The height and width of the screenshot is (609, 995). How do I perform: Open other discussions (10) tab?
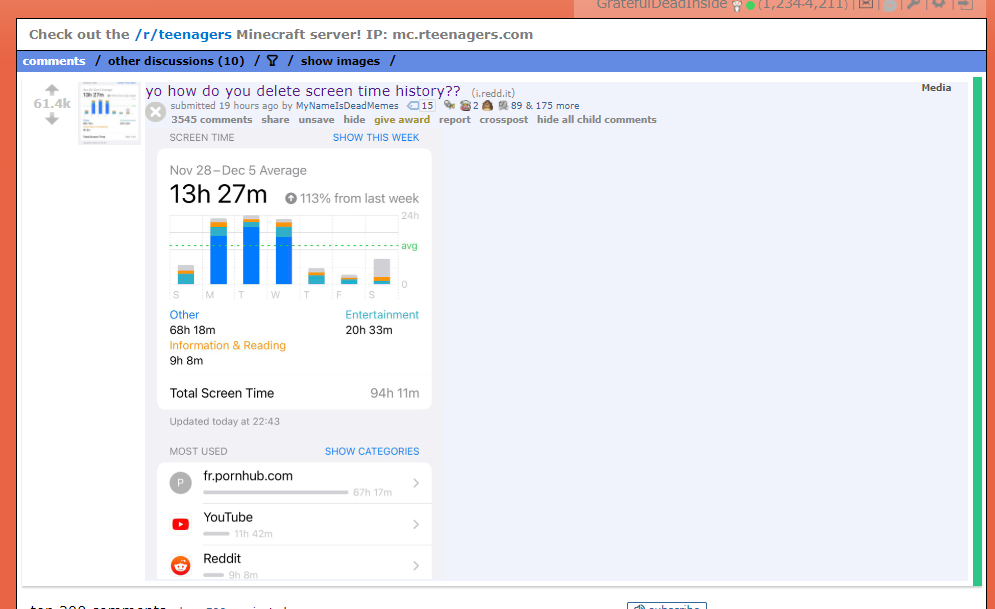pos(176,61)
